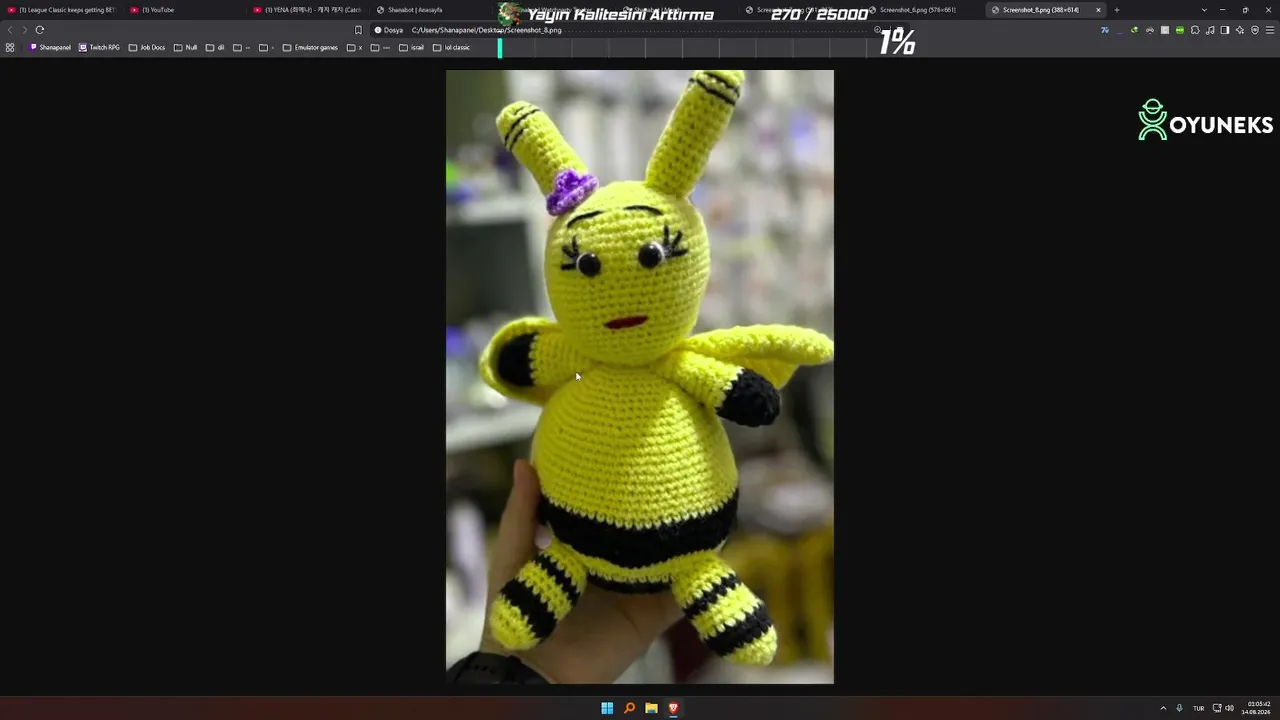Open the volume control in system tray

(1229, 708)
